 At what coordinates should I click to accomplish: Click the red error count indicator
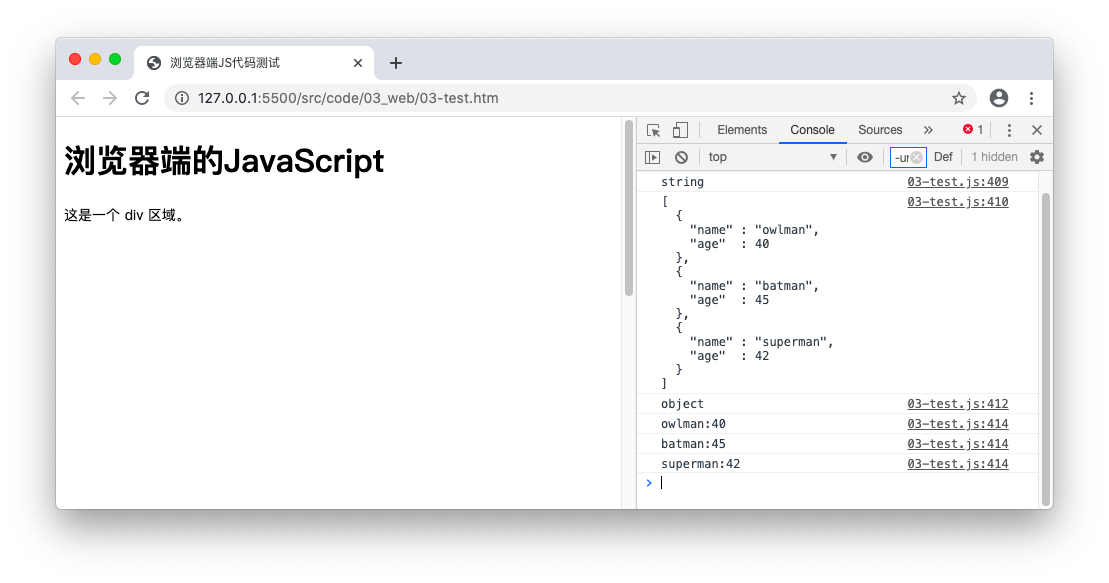click(972, 130)
